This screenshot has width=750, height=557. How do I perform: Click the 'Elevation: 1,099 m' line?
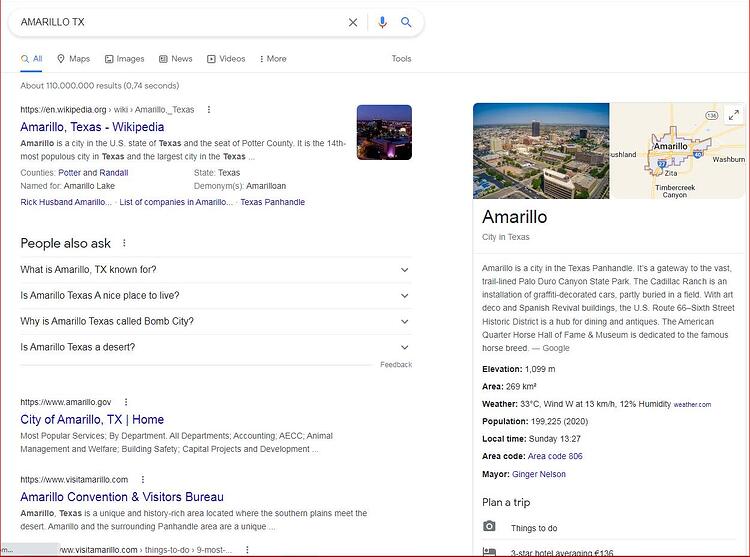pyautogui.click(x=518, y=369)
